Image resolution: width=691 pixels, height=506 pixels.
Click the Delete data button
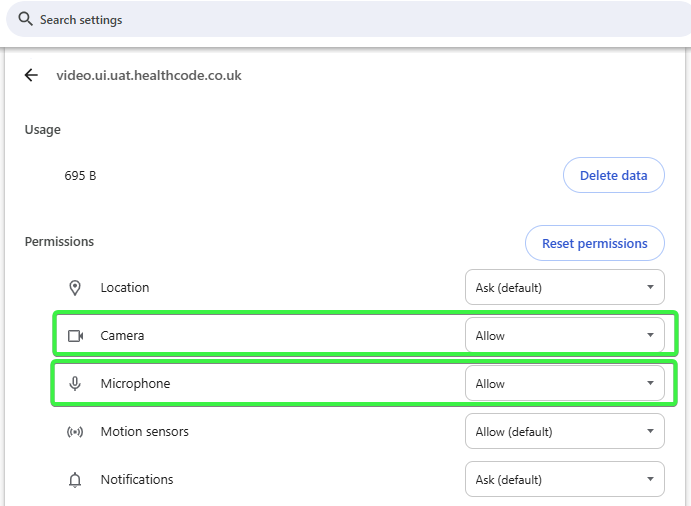coord(613,175)
